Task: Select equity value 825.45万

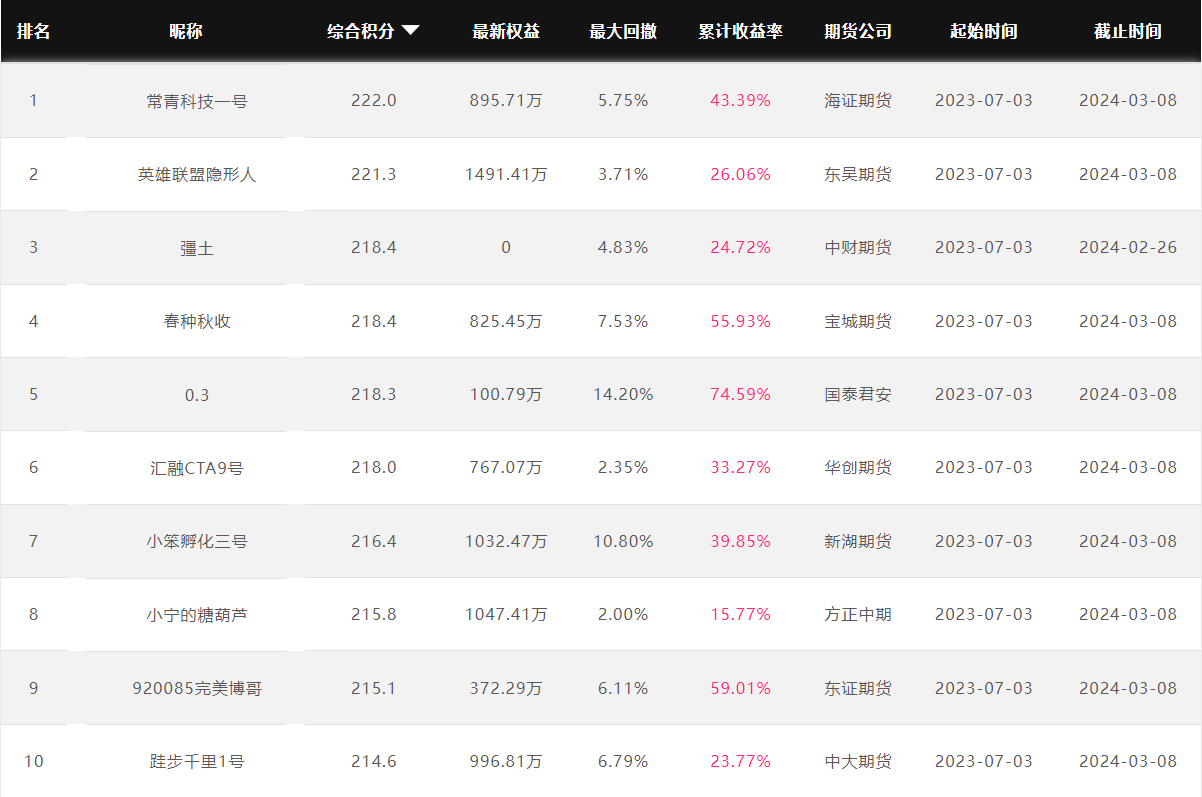Action: pyautogui.click(x=506, y=321)
